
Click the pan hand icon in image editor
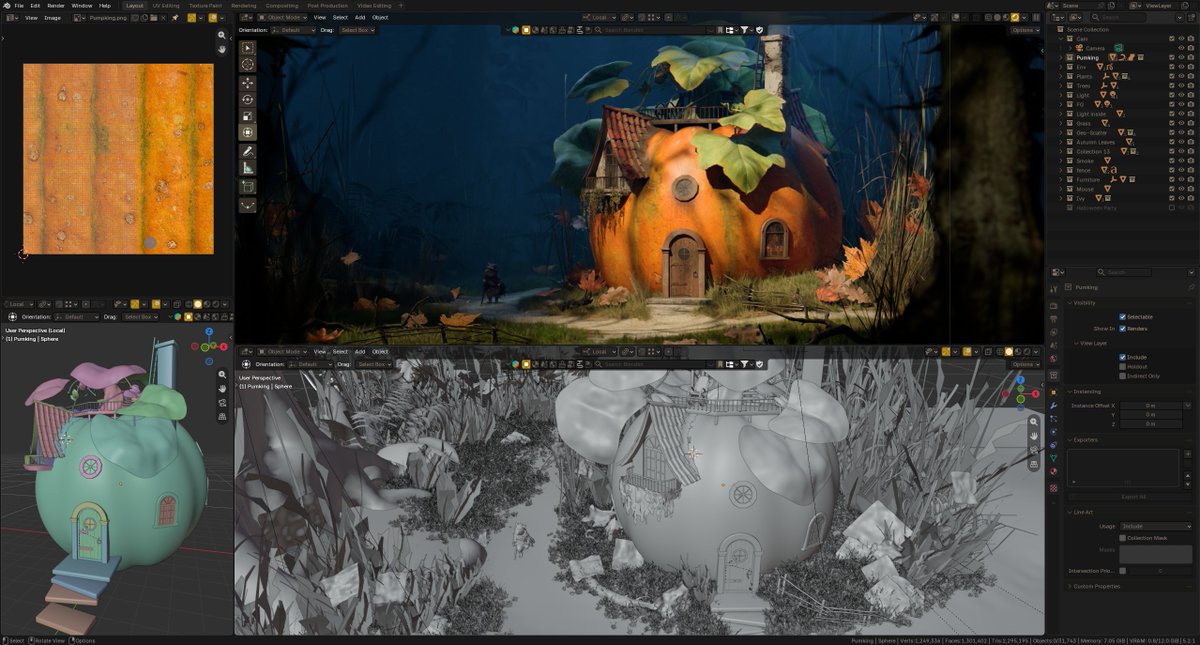(x=222, y=48)
